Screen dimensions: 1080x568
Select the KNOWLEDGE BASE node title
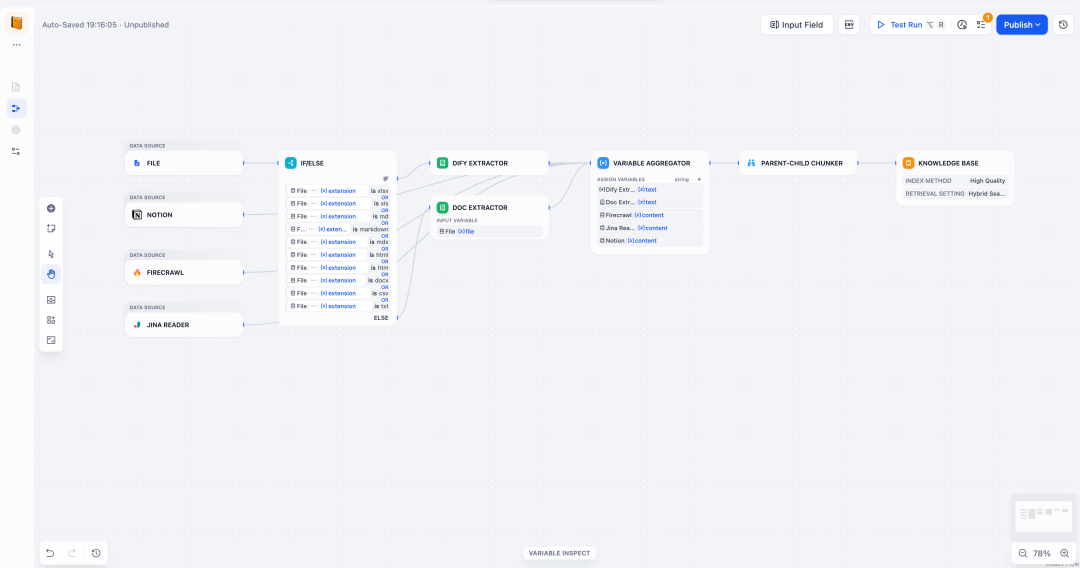tap(948, 163)
